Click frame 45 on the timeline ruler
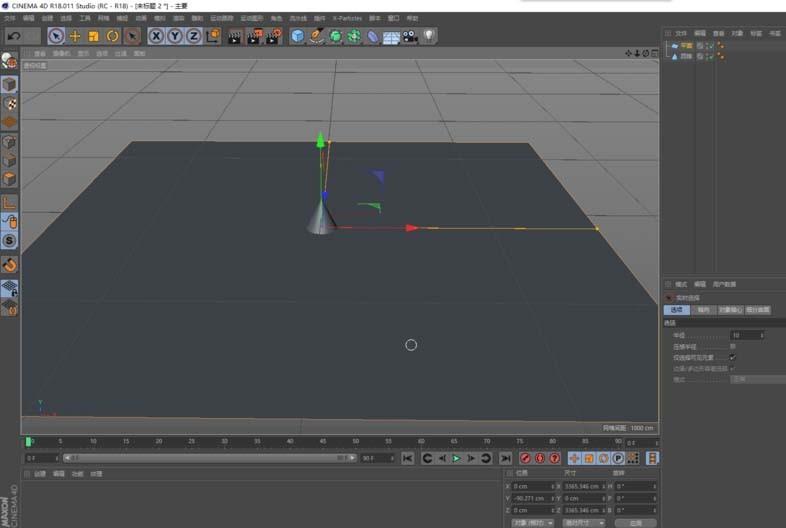The height and width of the screenshot is (528, 786). pos(323,441)
